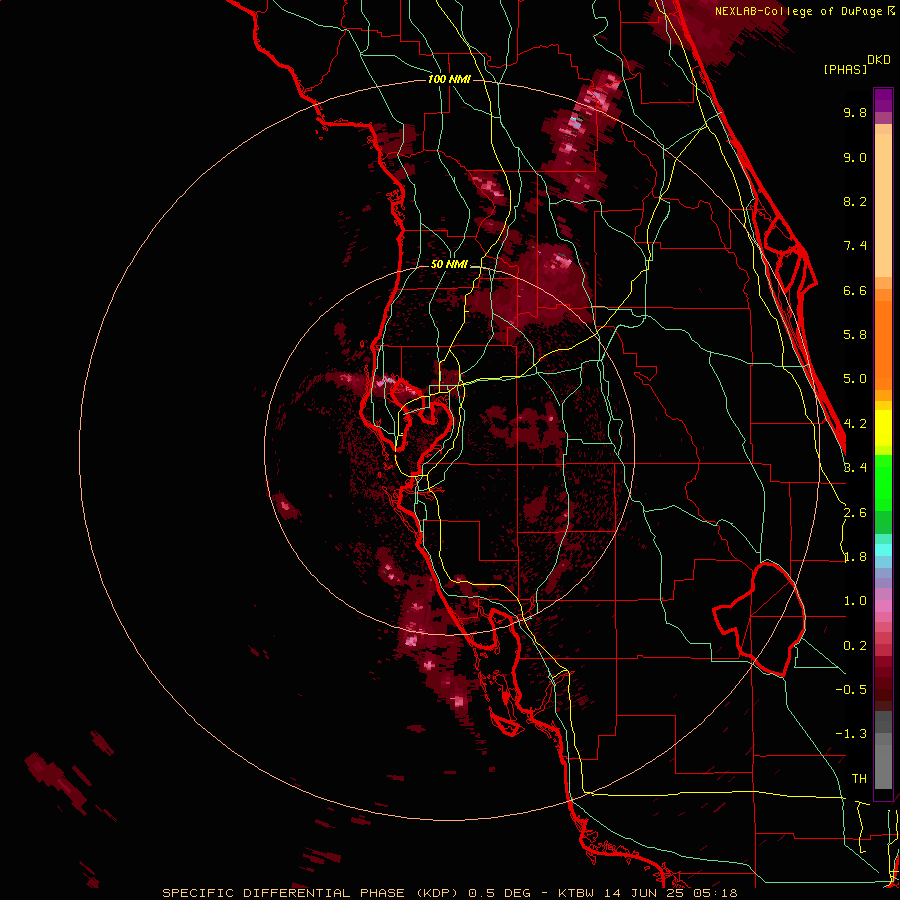This screenshot has width=900, height=900.
Task: Click the yellow segment of color bar
Action: (x=883, y=428)
